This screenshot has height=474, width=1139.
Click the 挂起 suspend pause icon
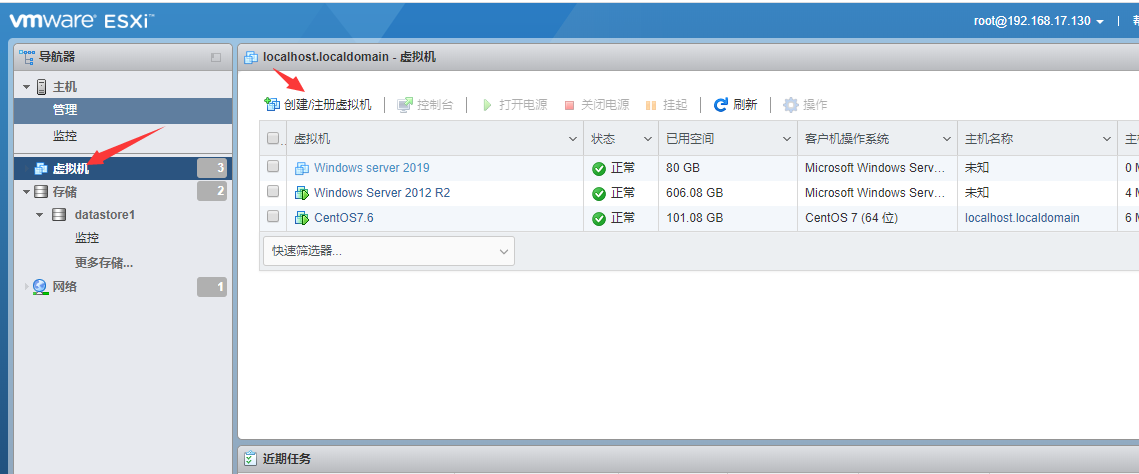tap(652, 105)
